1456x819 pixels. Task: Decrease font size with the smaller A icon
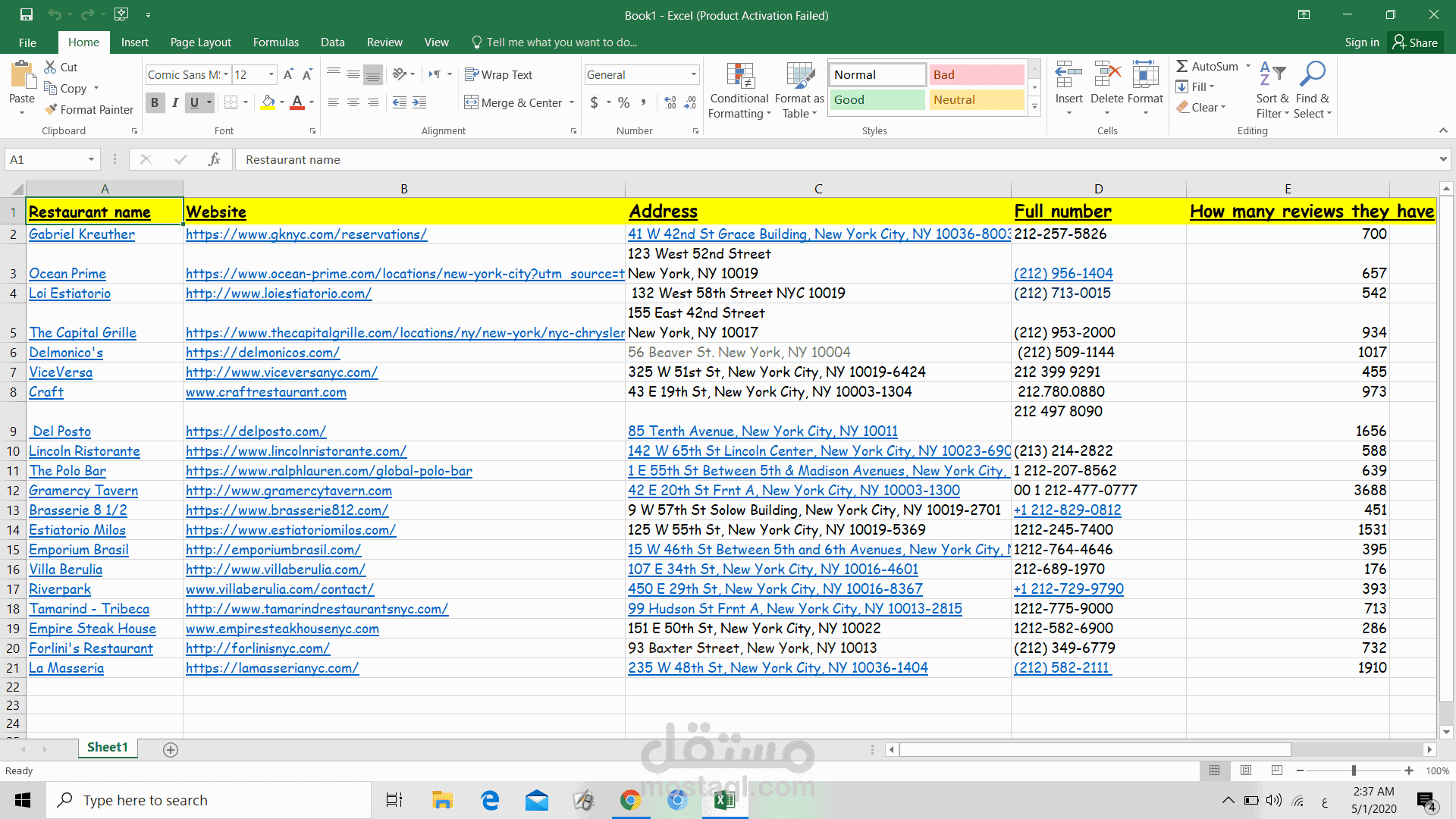(307, 74)
